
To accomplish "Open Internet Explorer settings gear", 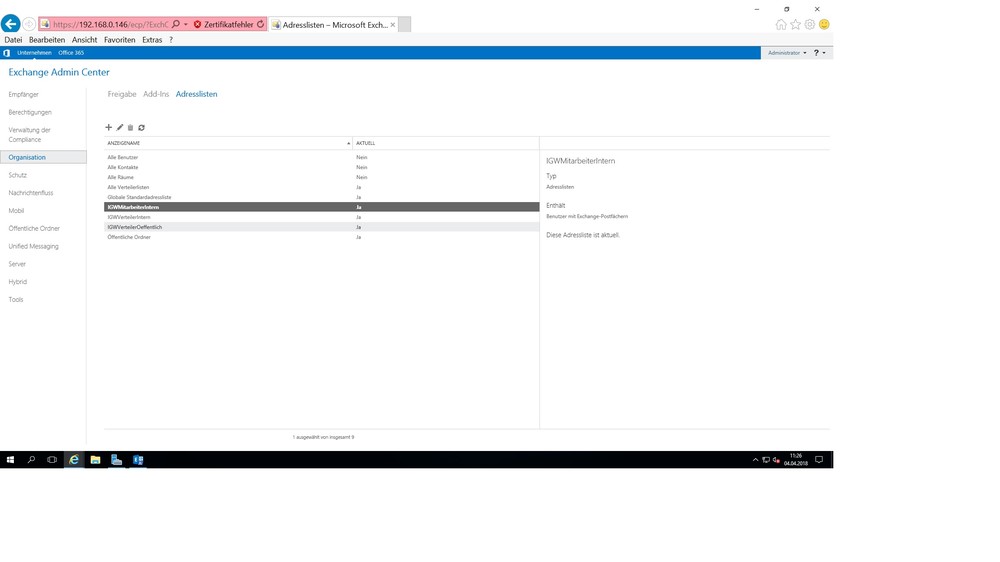I will point(810,24).
